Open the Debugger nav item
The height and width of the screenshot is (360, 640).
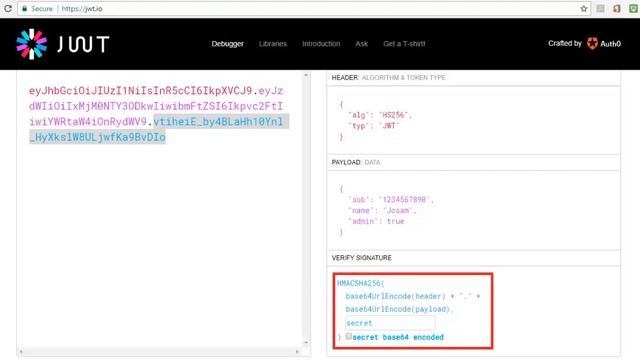point(227,44)
